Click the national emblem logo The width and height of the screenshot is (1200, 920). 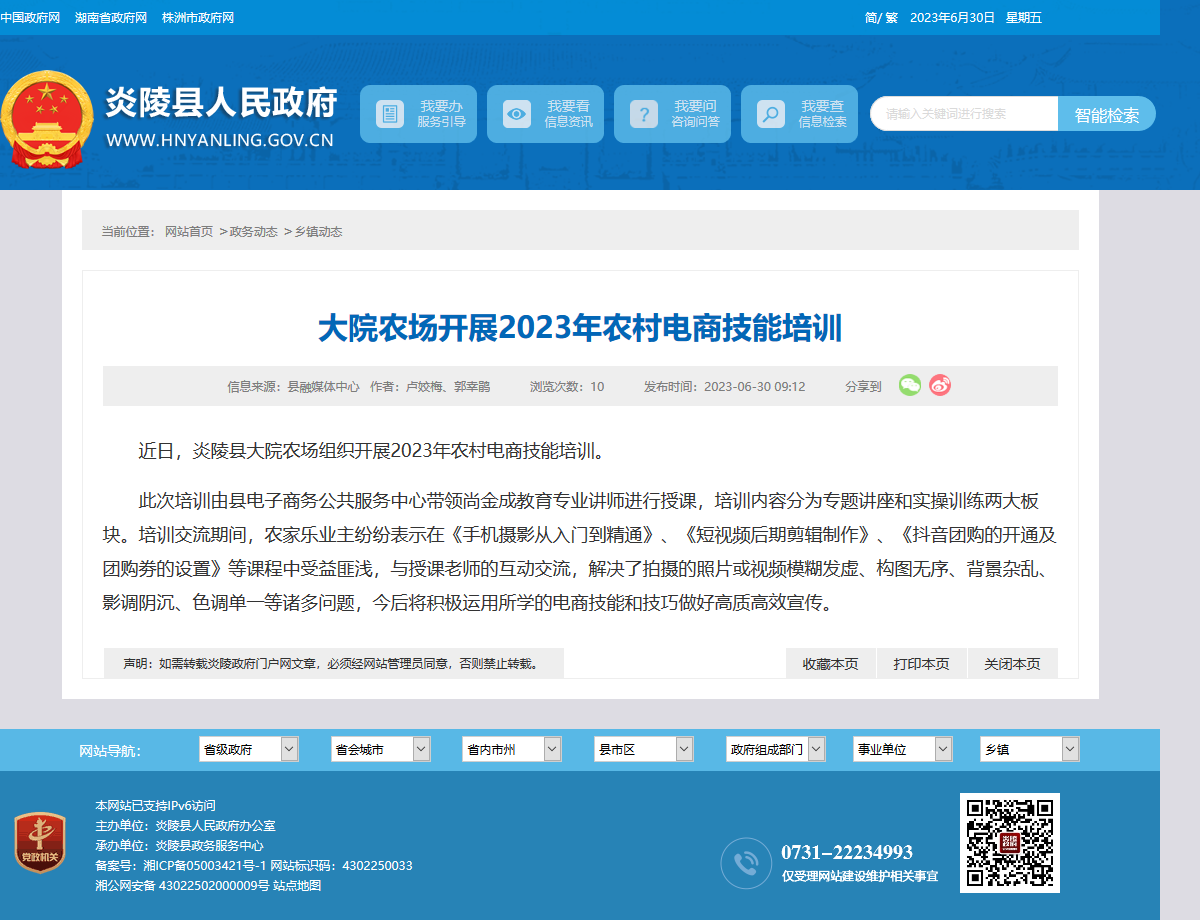tap(46, 119)
